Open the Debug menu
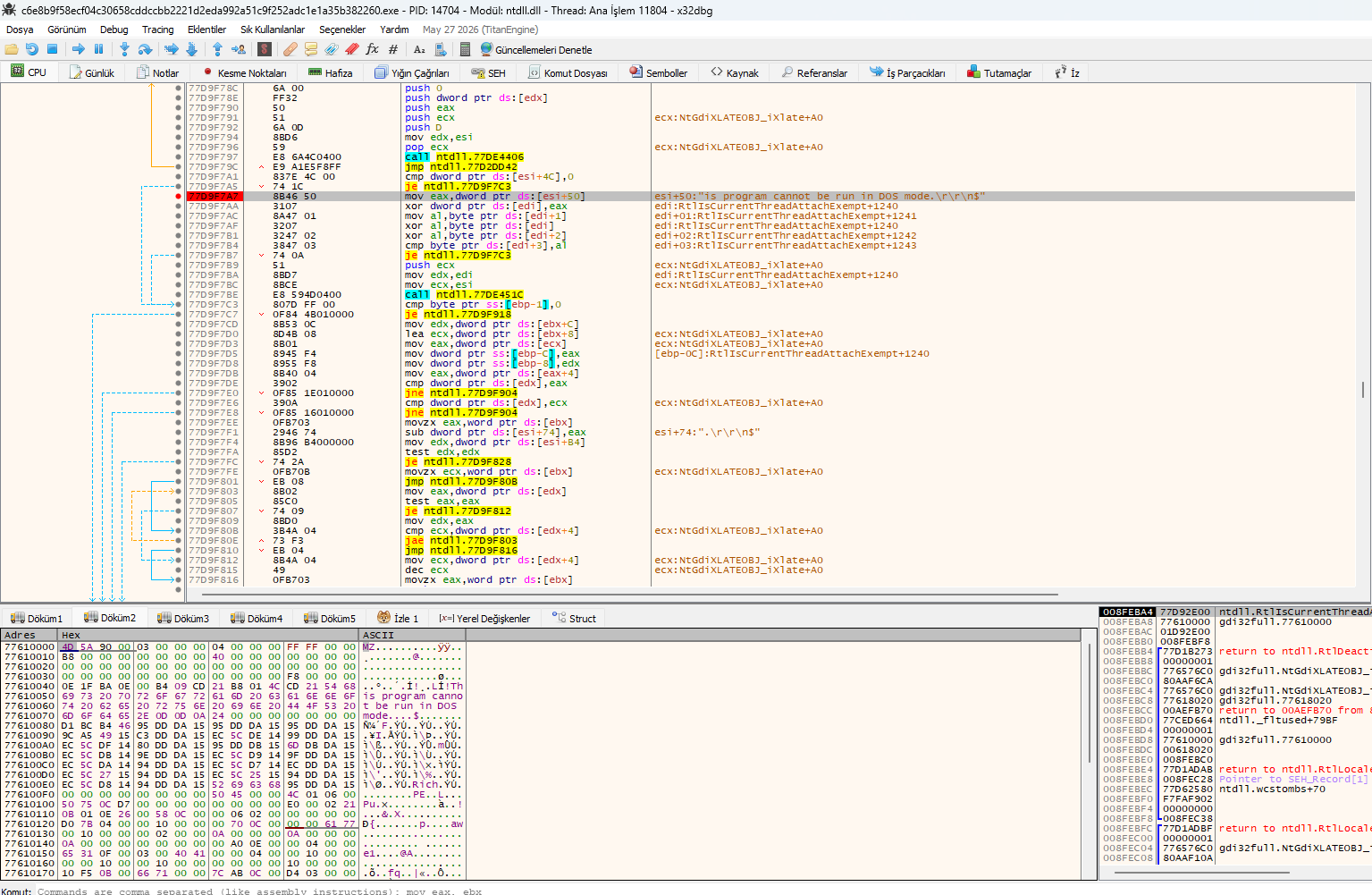Screen dimensions: 1372x895 (114, 30)
